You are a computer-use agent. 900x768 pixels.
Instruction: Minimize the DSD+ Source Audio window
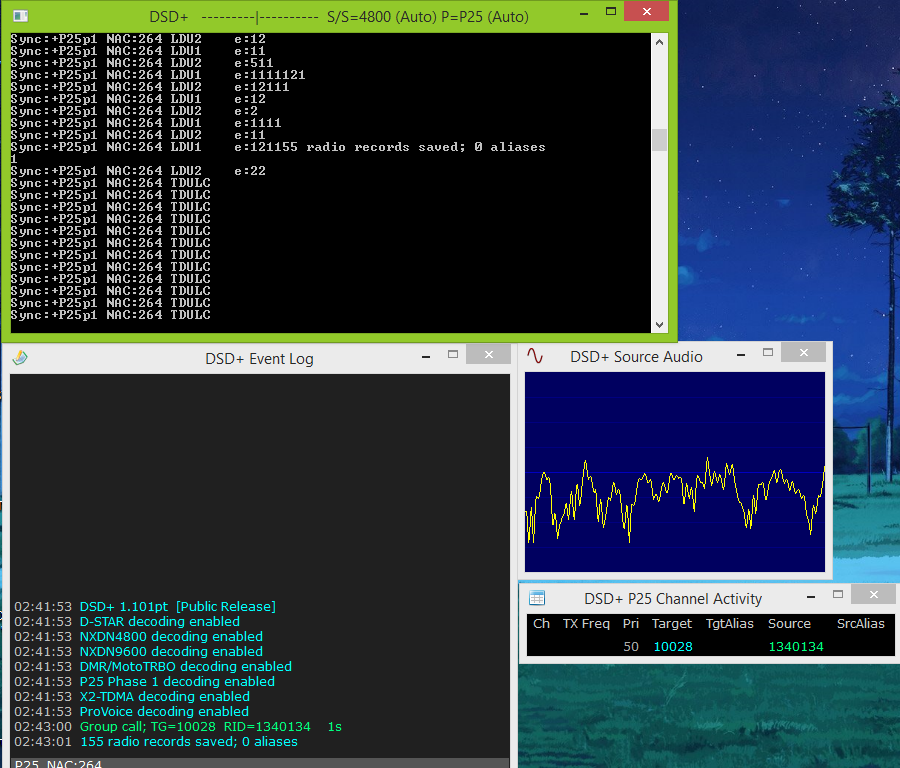[x=741, y=354]
